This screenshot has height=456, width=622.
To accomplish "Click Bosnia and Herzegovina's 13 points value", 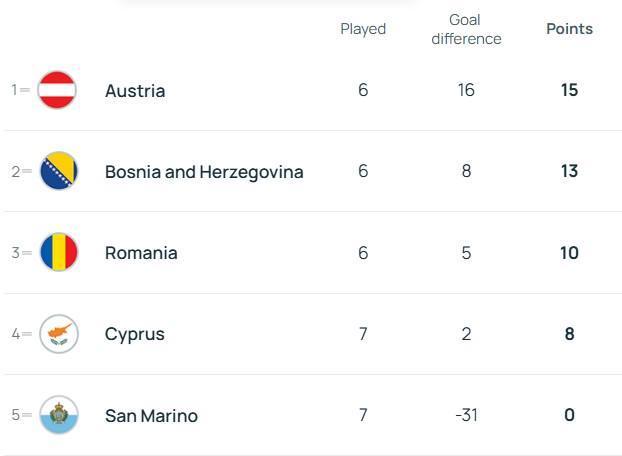I will point(569,171).
